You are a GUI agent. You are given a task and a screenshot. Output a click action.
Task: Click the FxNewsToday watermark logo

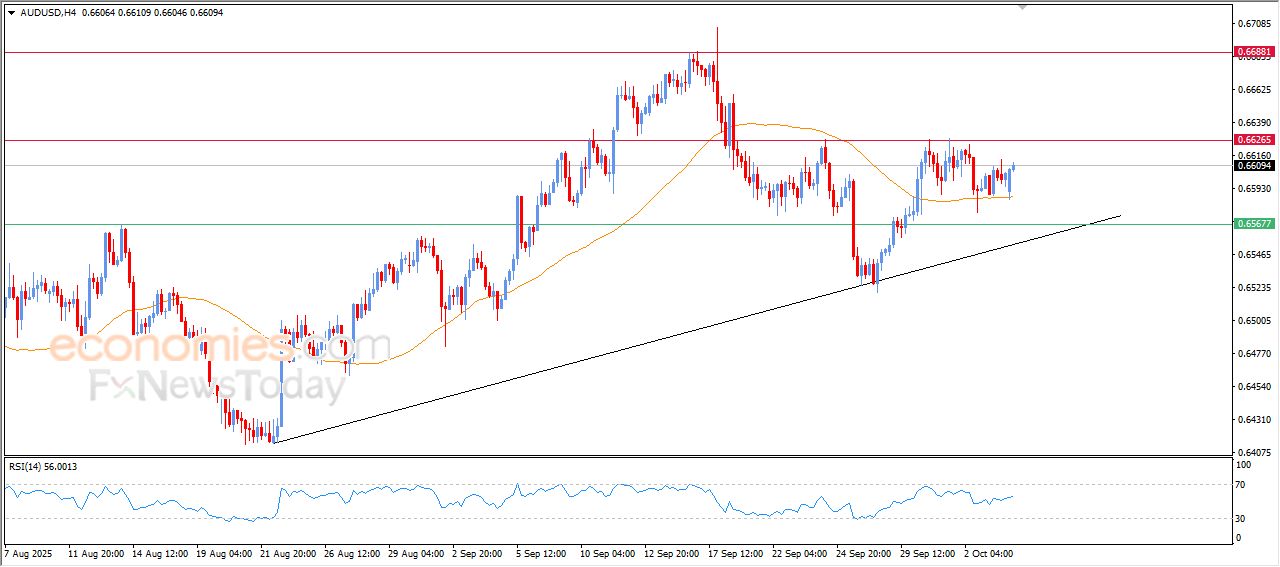tap(219, 385)
